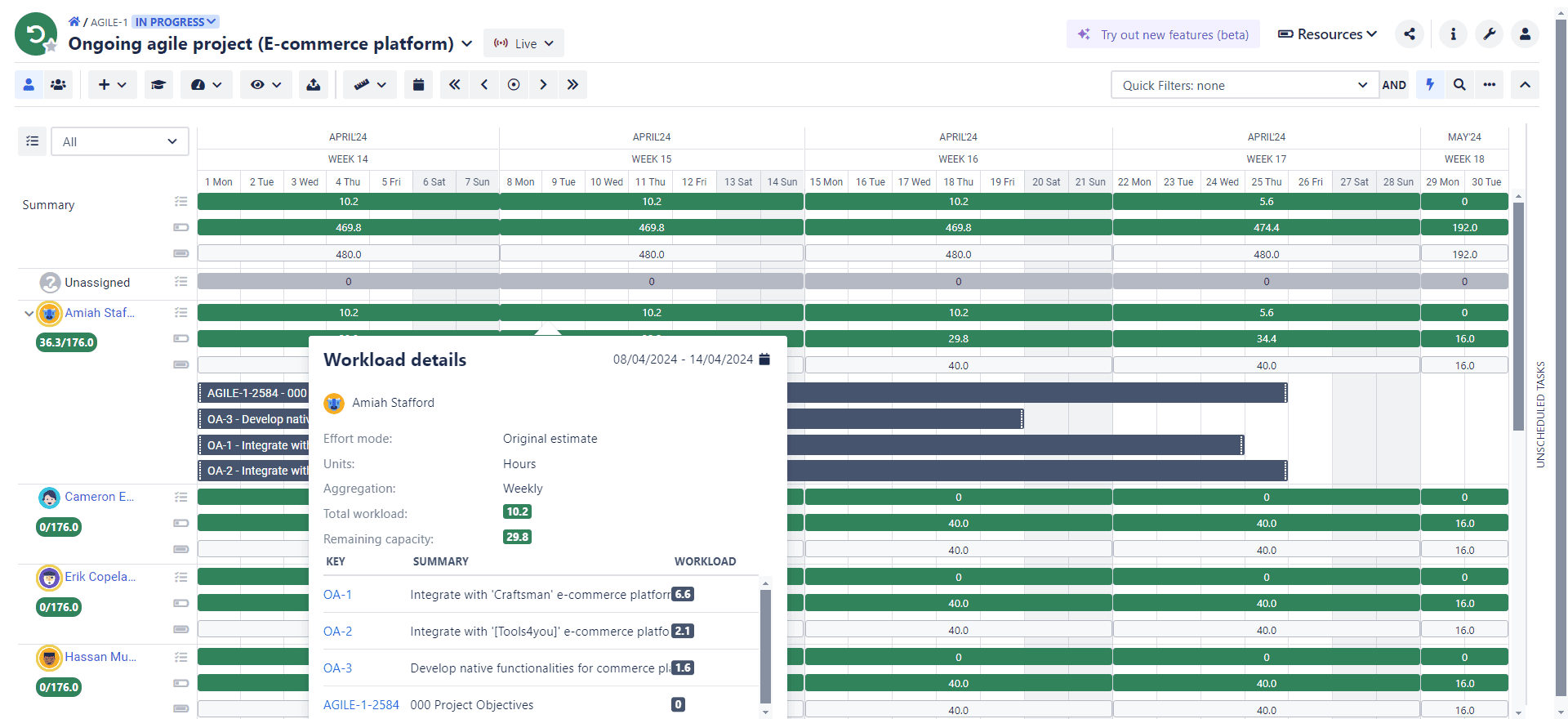Open the IN PROGRESS status dropdown
Screen dimensions: 1568x719
tap(176, 22)
